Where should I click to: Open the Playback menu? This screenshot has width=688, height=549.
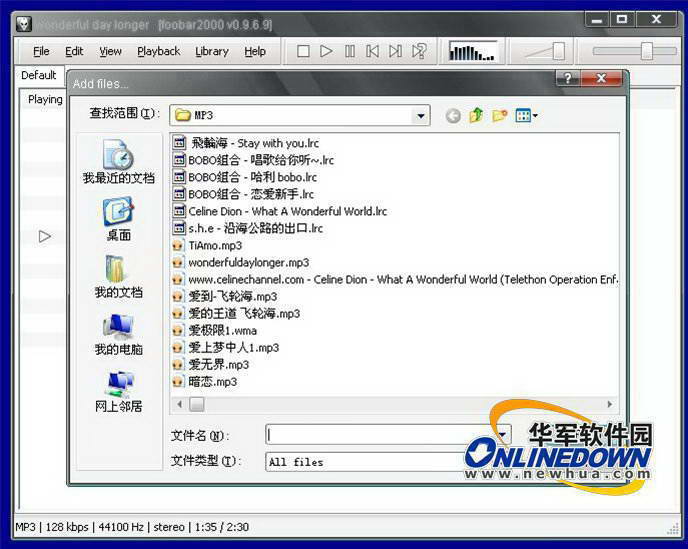158,51
